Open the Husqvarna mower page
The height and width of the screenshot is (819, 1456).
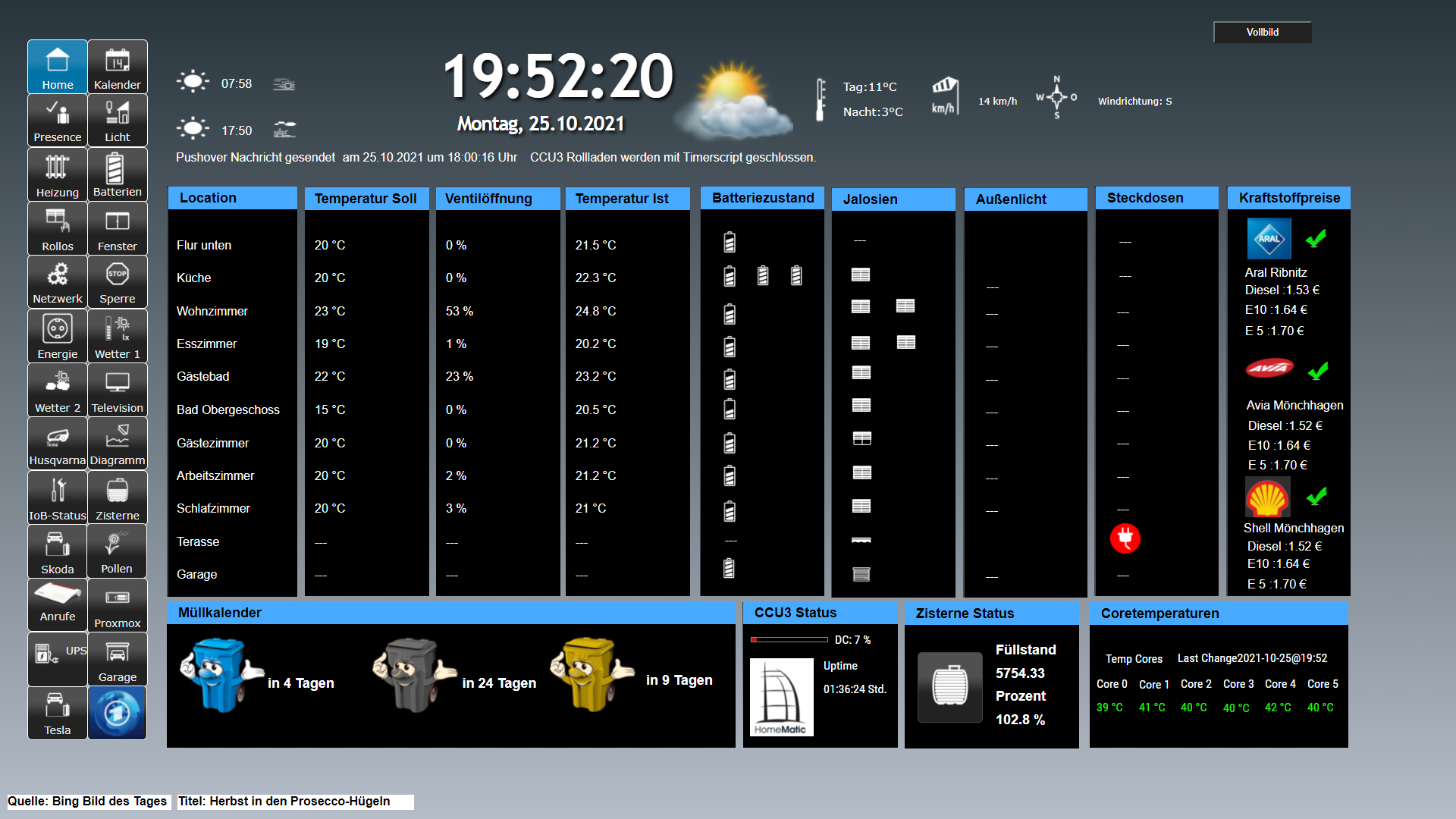click(x=58, y=444)
